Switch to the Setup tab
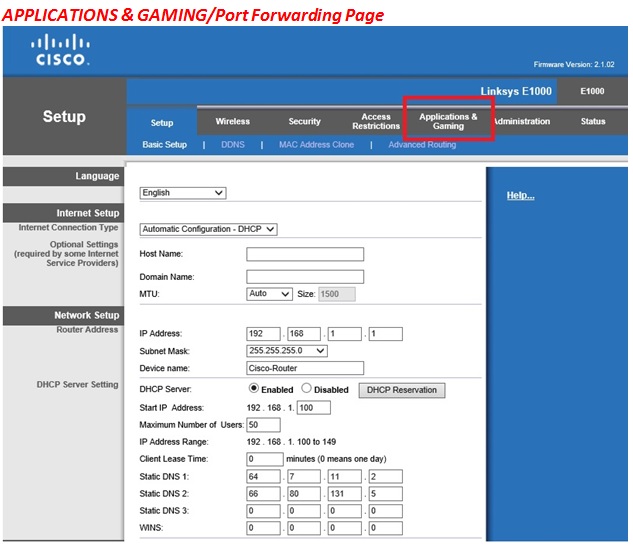Screen dimensions: 633x547 point(162,123)
